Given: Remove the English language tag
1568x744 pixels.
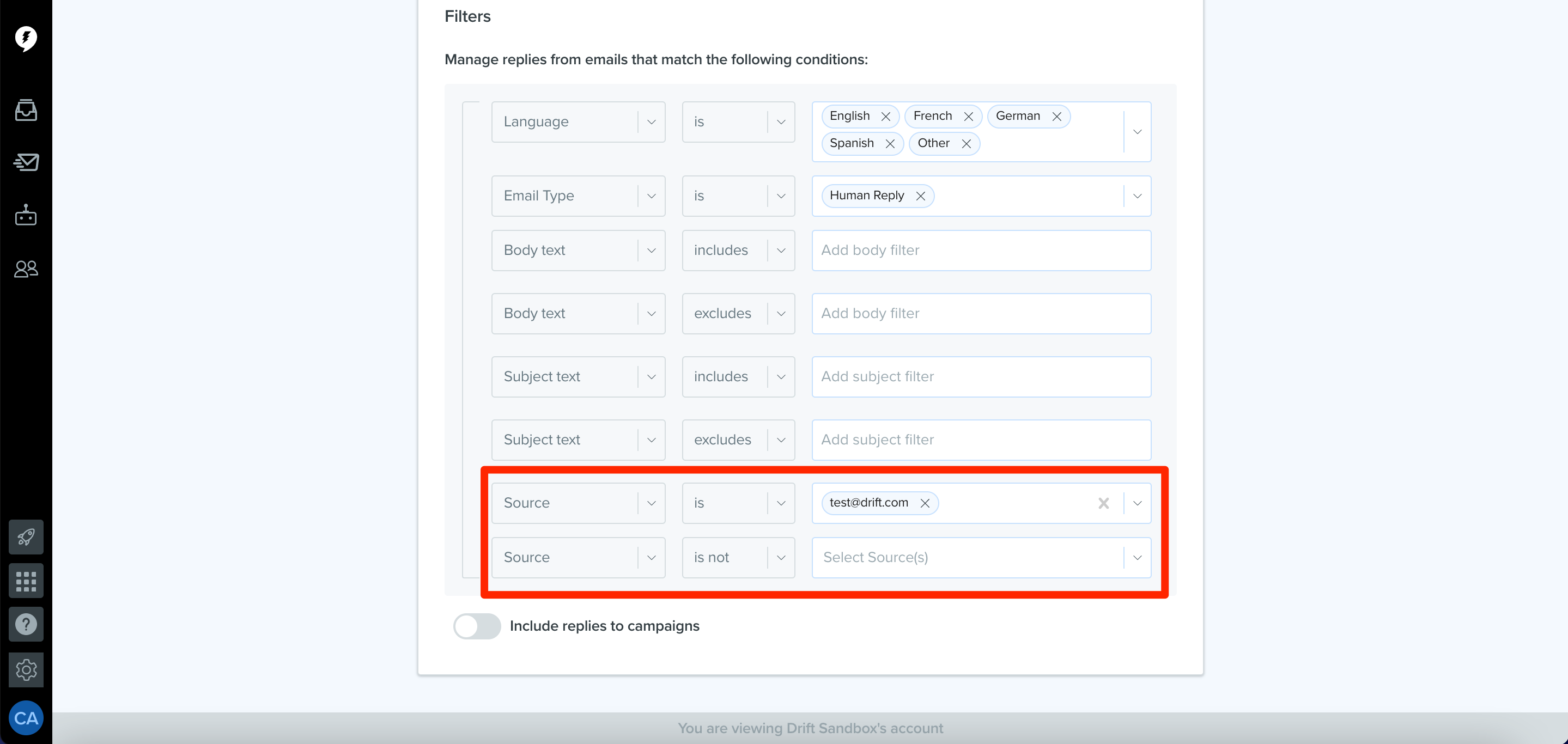Looking at the screenshot, I should (886, 116).
